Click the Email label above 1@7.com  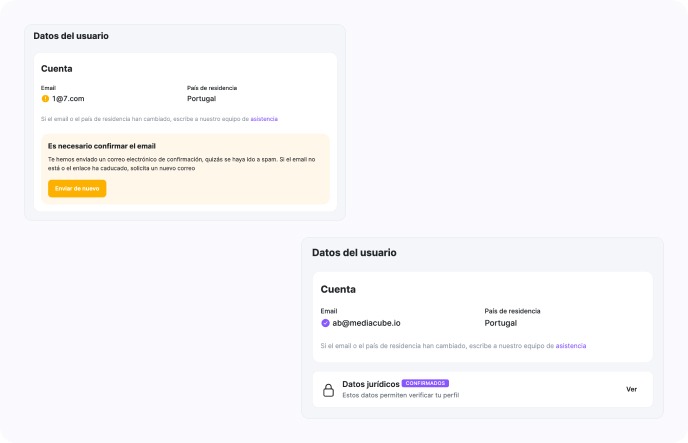click(49, 88)
